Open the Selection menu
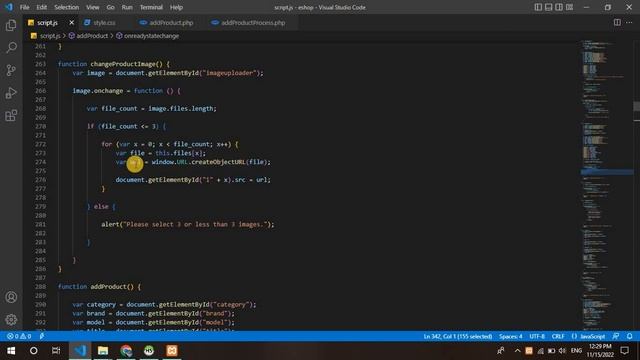The image size is (640, 360). coord(67,7)
